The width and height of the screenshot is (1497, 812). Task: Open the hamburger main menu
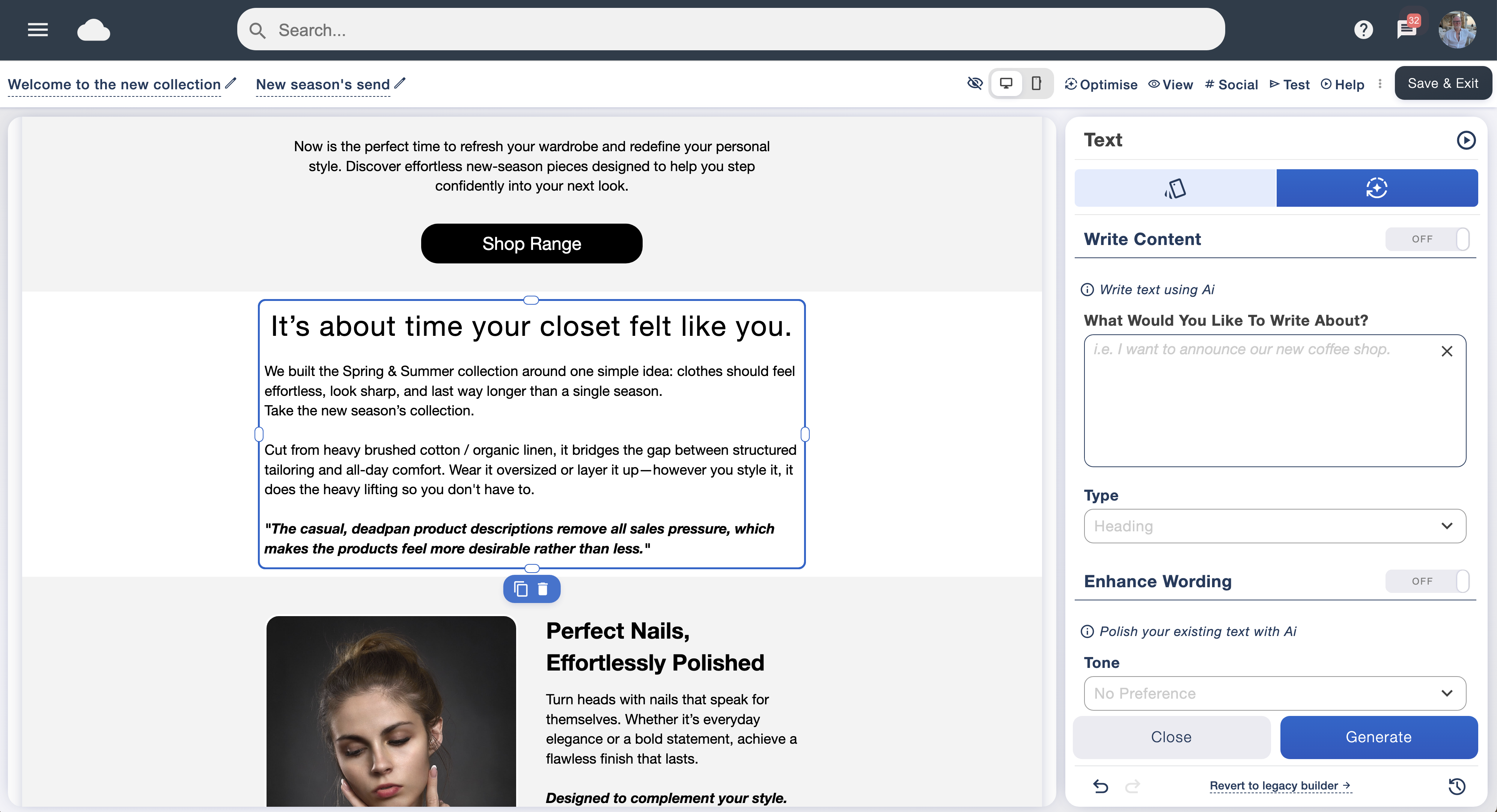[x=38, y=30]
